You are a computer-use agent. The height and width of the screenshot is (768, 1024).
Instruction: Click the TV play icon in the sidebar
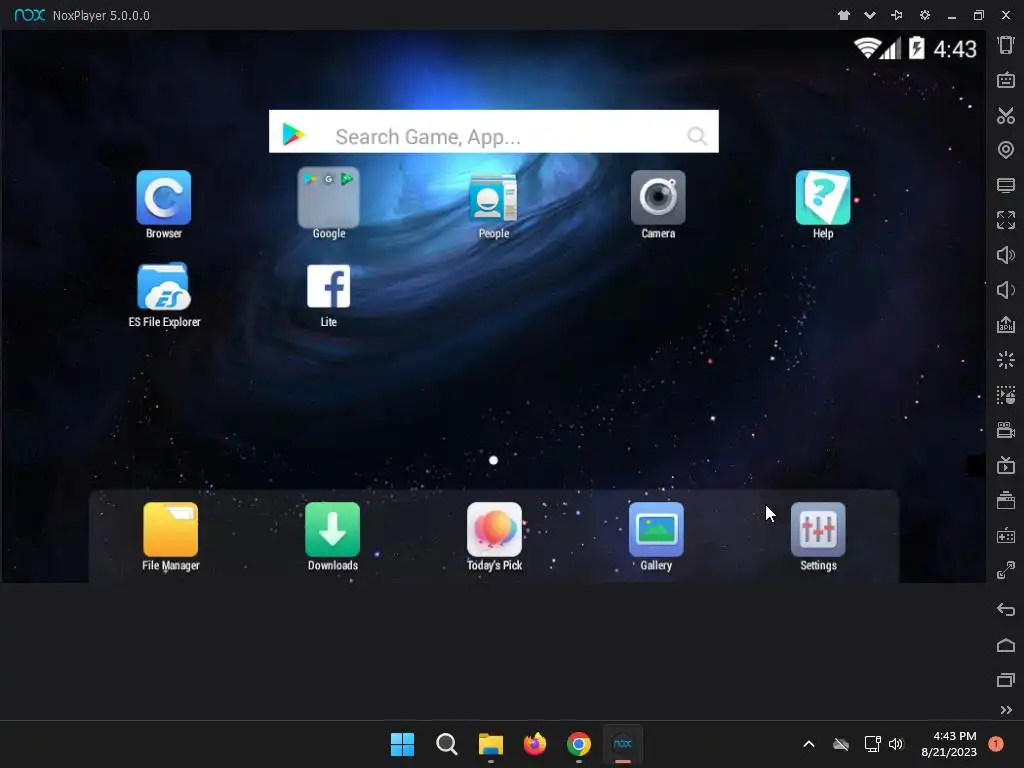tap(1006, 466)
